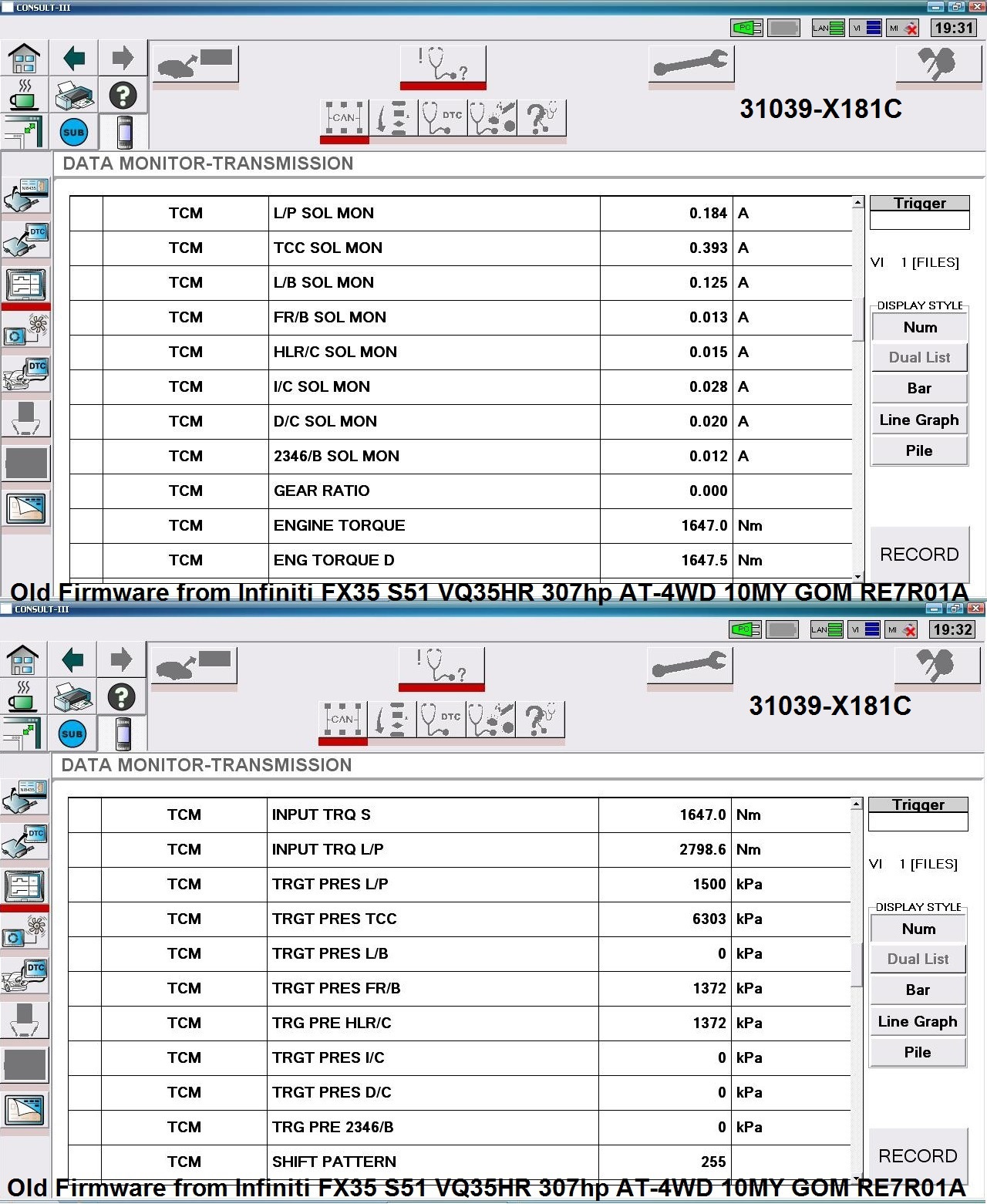987x1204 pixels.
Task: Click Data Monitor sidebar icon in upper window
Action: 26,285
